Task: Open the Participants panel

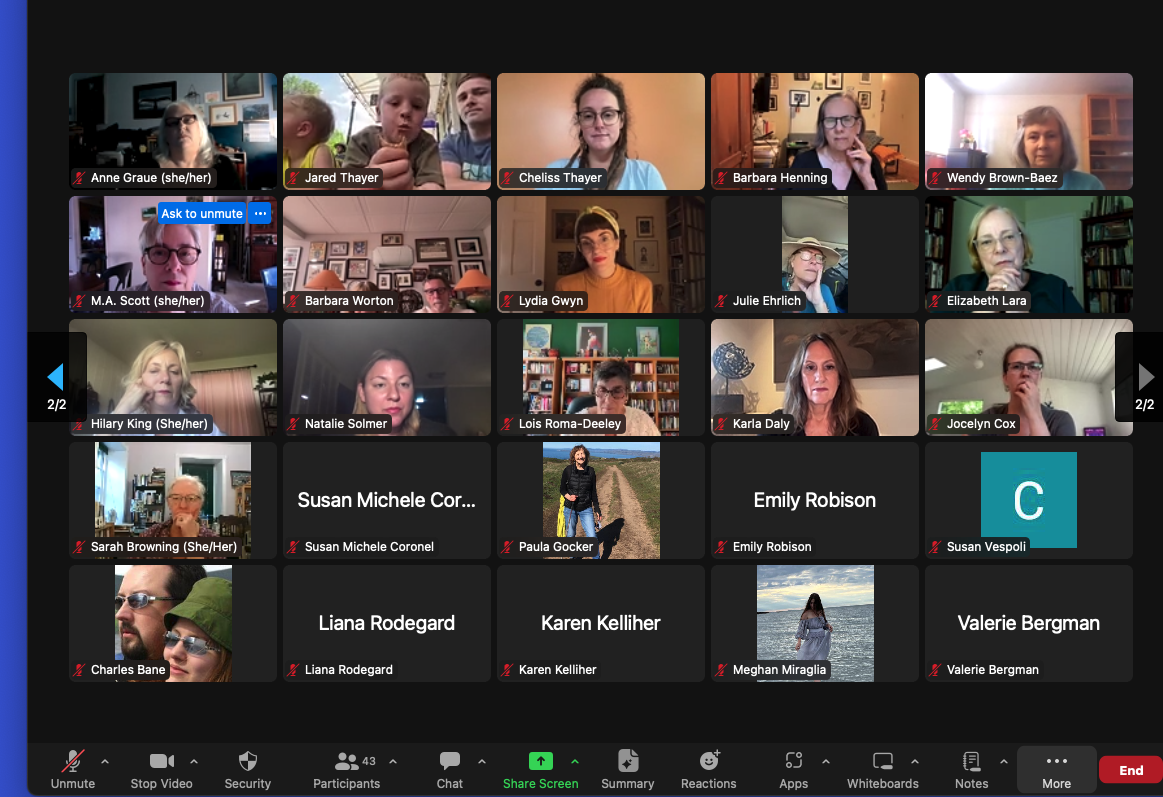Action: click(347, 762)
